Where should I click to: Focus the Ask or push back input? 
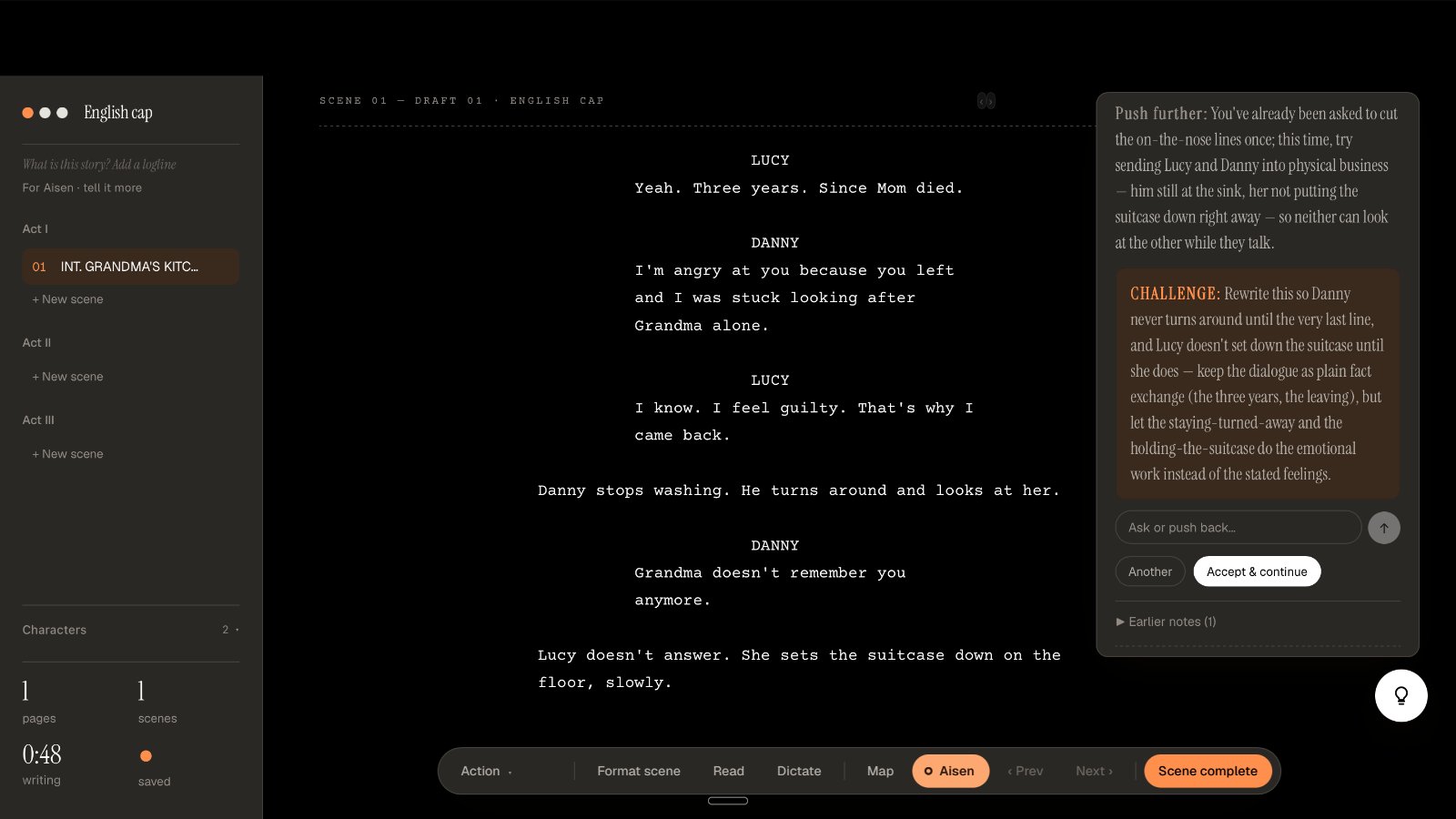tap(1238, 528)
